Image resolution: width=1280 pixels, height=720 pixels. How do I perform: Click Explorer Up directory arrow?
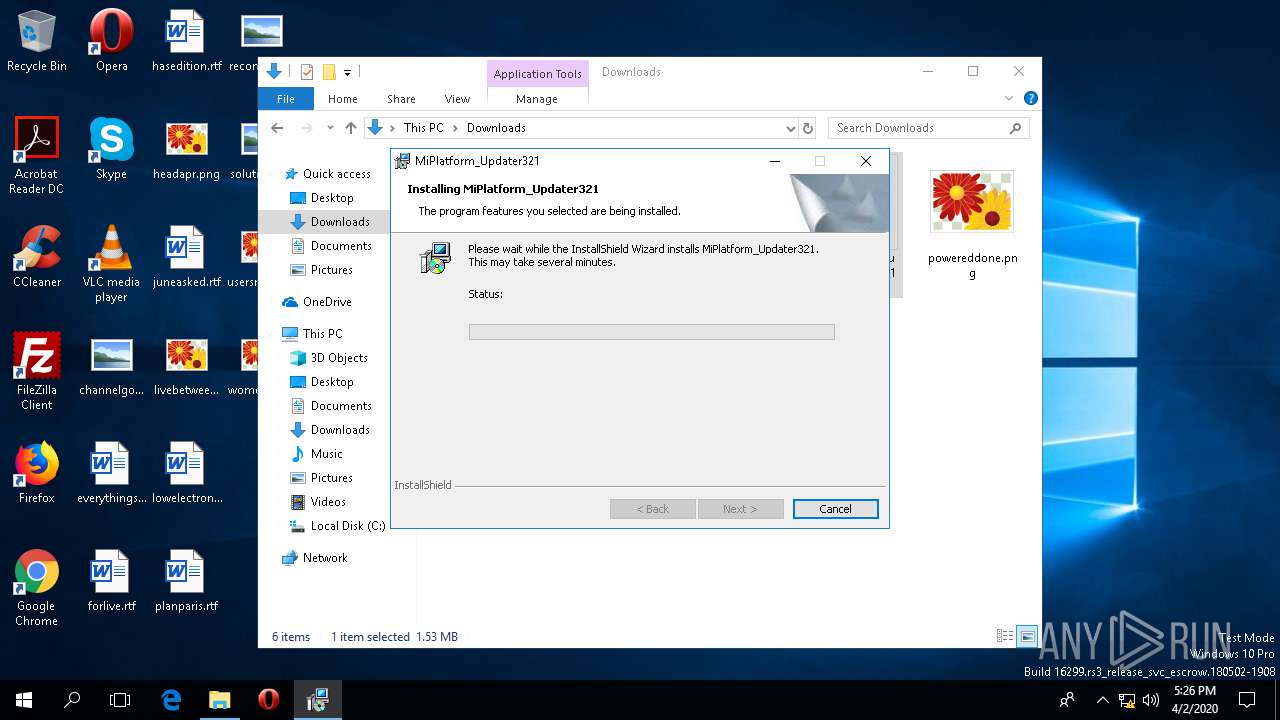click(x=350, y=128)
